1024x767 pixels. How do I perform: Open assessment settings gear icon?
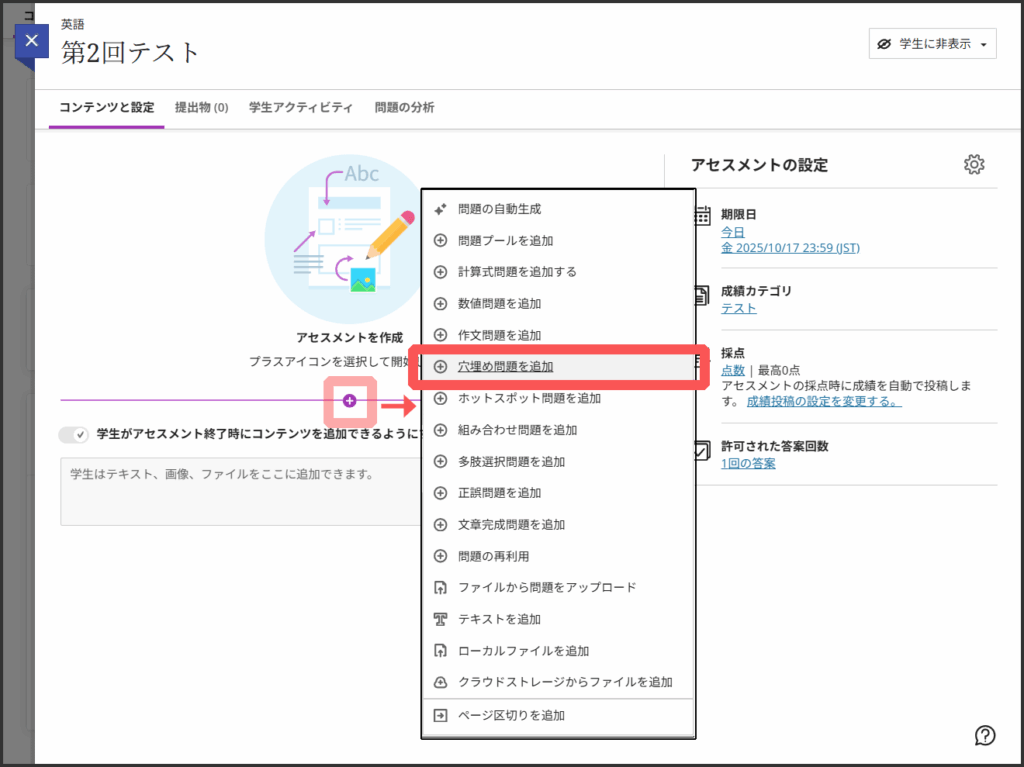(974, 165)
